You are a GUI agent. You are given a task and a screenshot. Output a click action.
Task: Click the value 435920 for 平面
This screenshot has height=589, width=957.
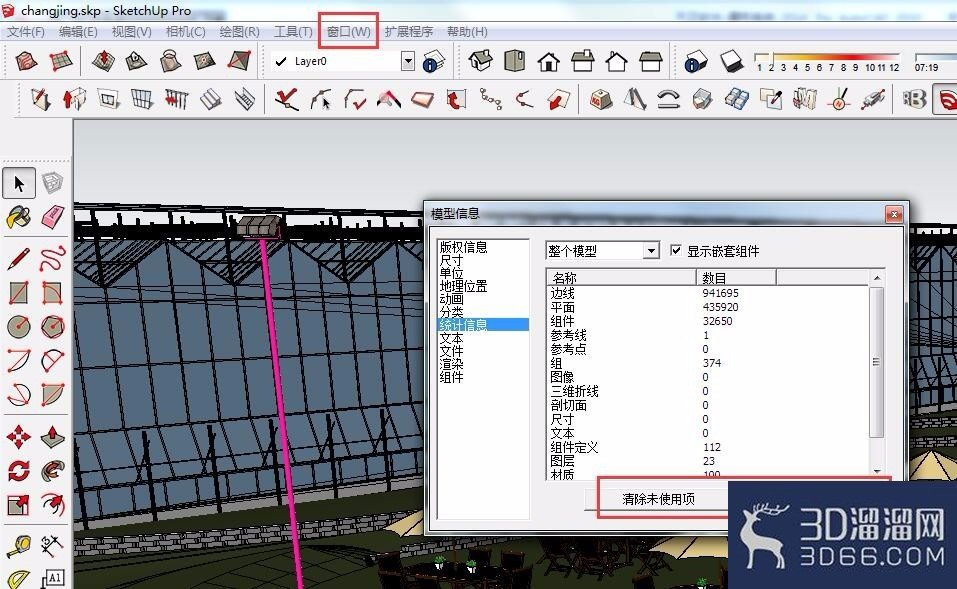pos(720,307)
